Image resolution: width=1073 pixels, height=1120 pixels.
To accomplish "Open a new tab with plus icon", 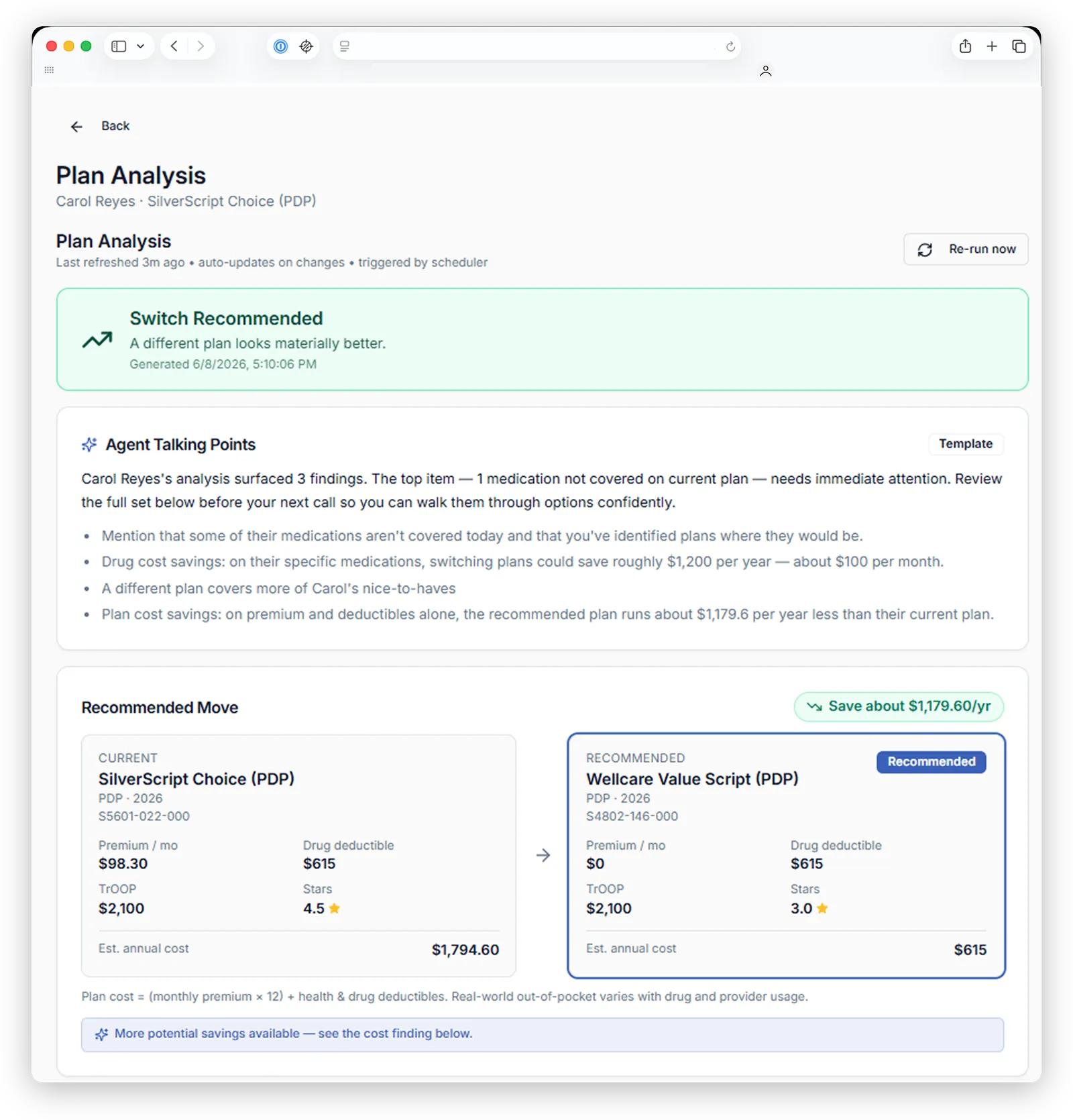I will [992, 46].
